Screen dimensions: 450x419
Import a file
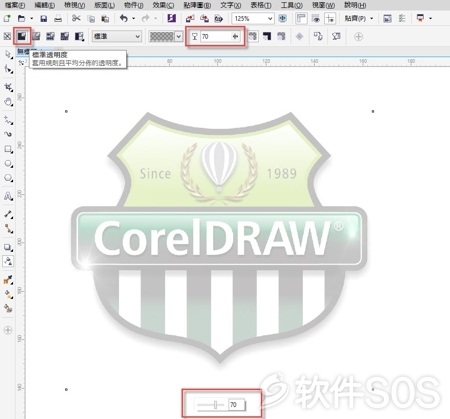coord(190,18)
